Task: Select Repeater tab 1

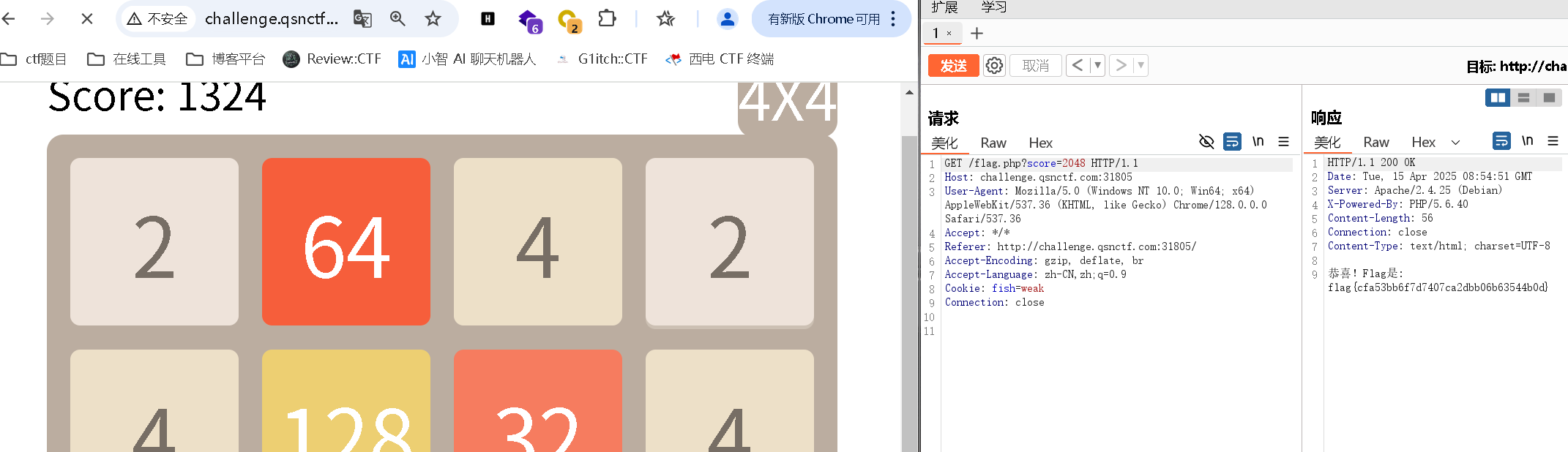Action: tap(936, 33)
